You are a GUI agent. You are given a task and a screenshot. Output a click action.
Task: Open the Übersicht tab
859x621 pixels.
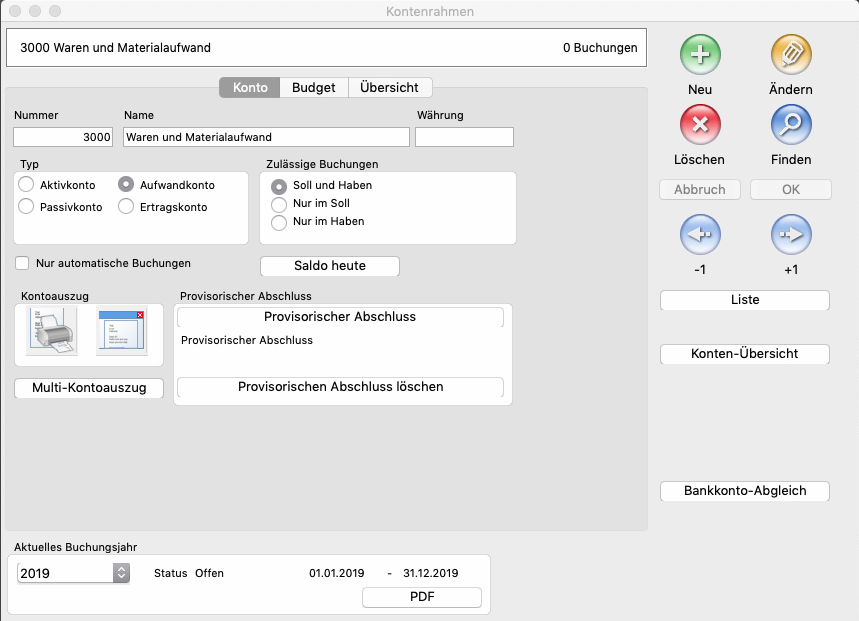(390, 87)
